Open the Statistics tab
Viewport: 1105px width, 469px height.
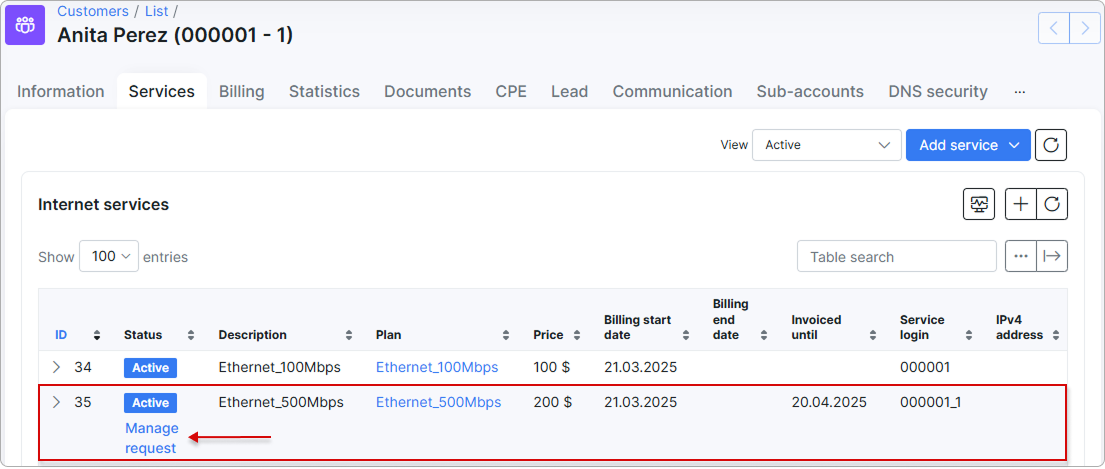324,92
